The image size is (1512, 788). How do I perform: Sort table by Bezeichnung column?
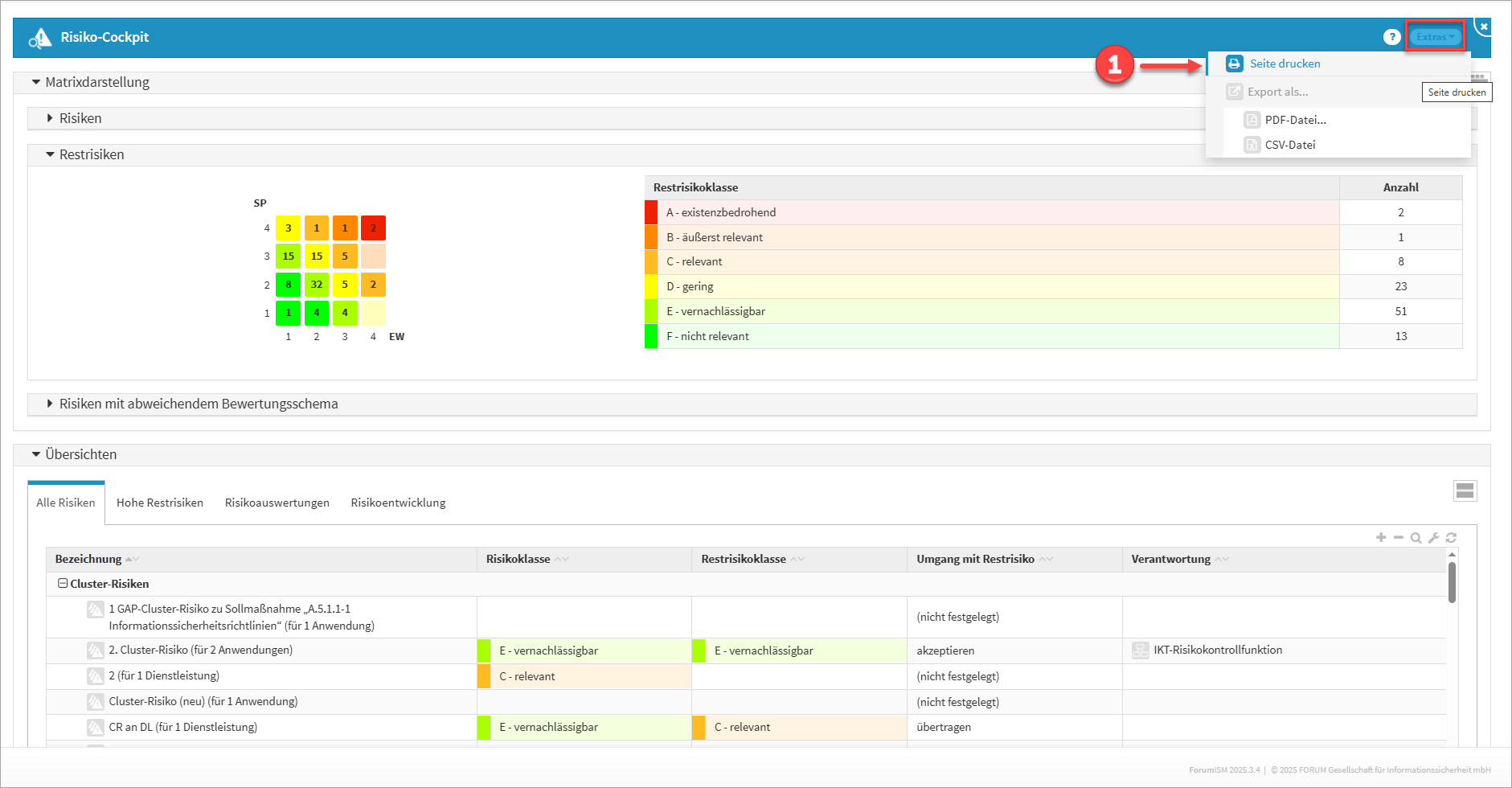pyautogui.click(x=88, y=559)
